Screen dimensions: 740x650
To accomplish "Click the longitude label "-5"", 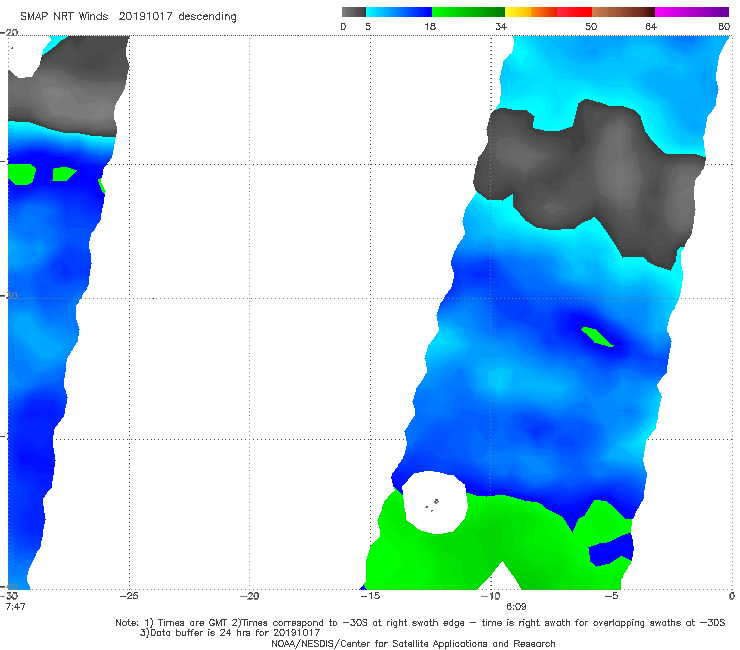I will click(x=611, y=596).
